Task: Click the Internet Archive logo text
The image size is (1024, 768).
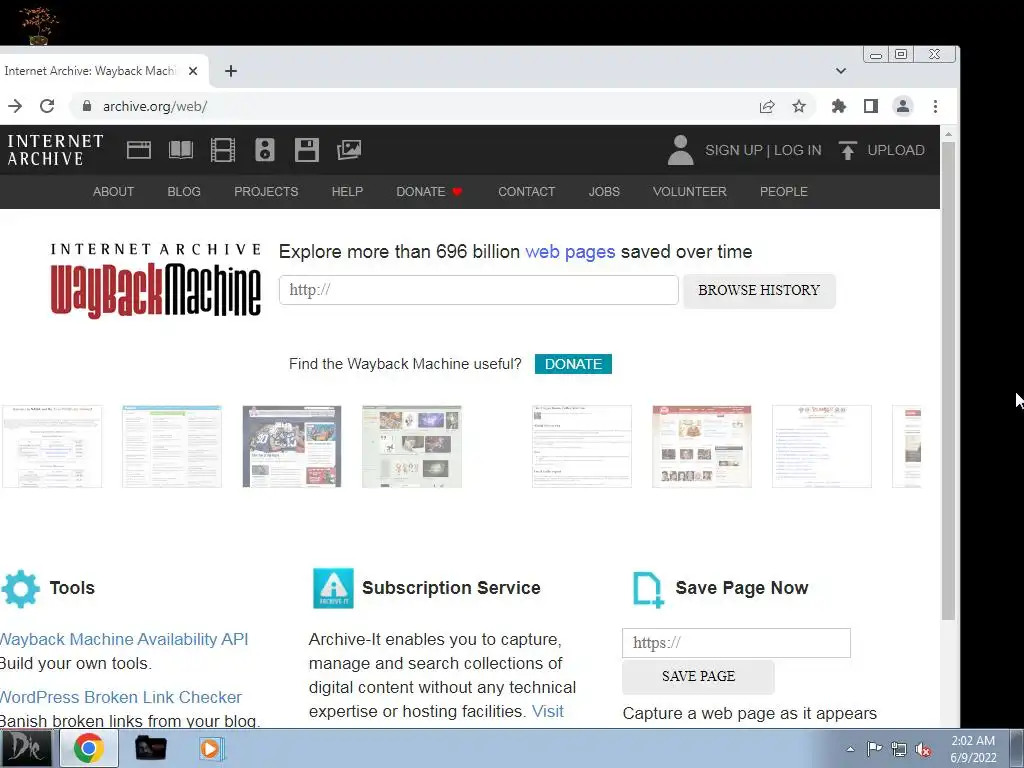Action: click(55, 150)
